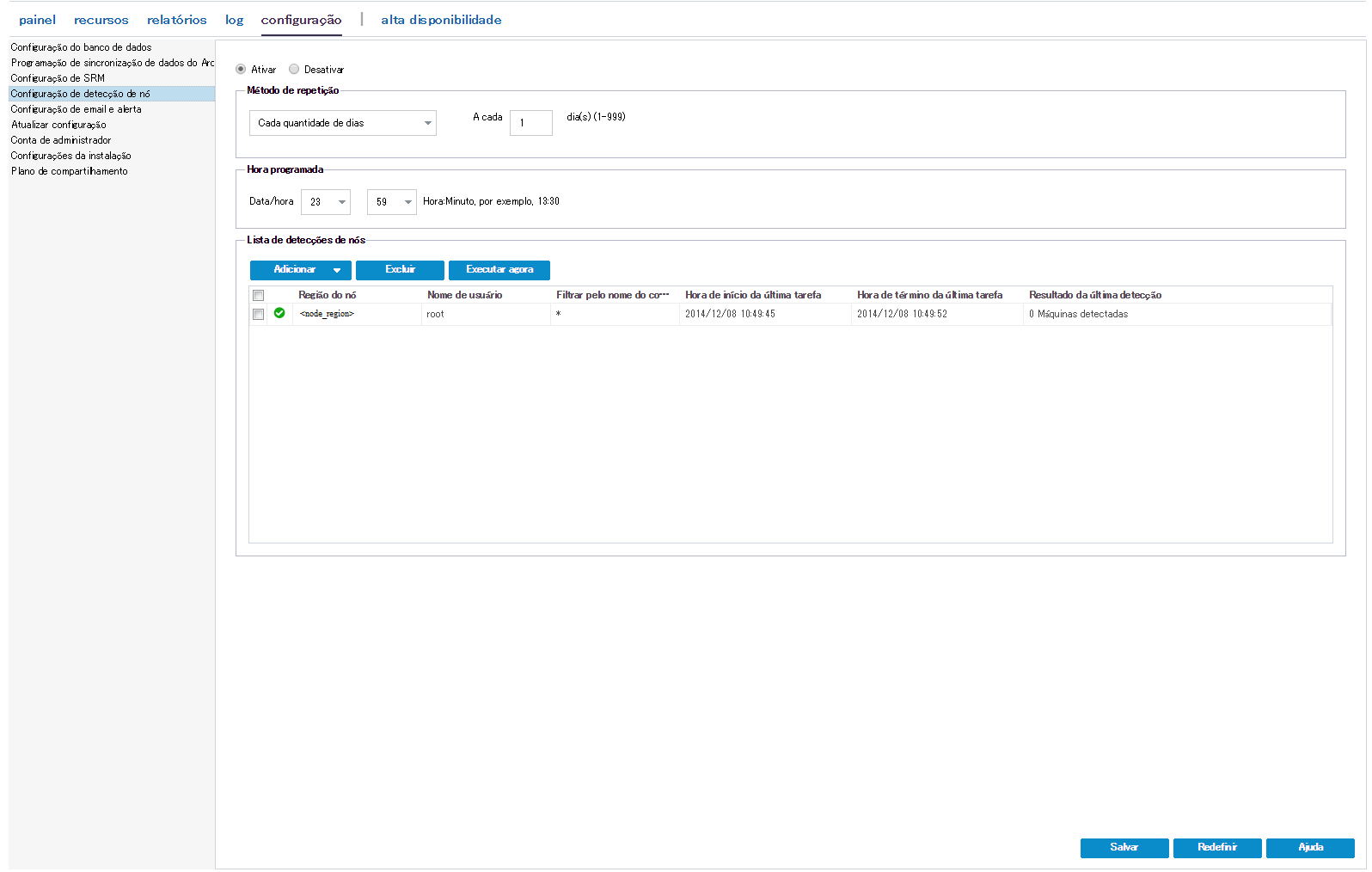Click the Hora de início da última tarefa header

pyautogui.click(x=765, y=295)
